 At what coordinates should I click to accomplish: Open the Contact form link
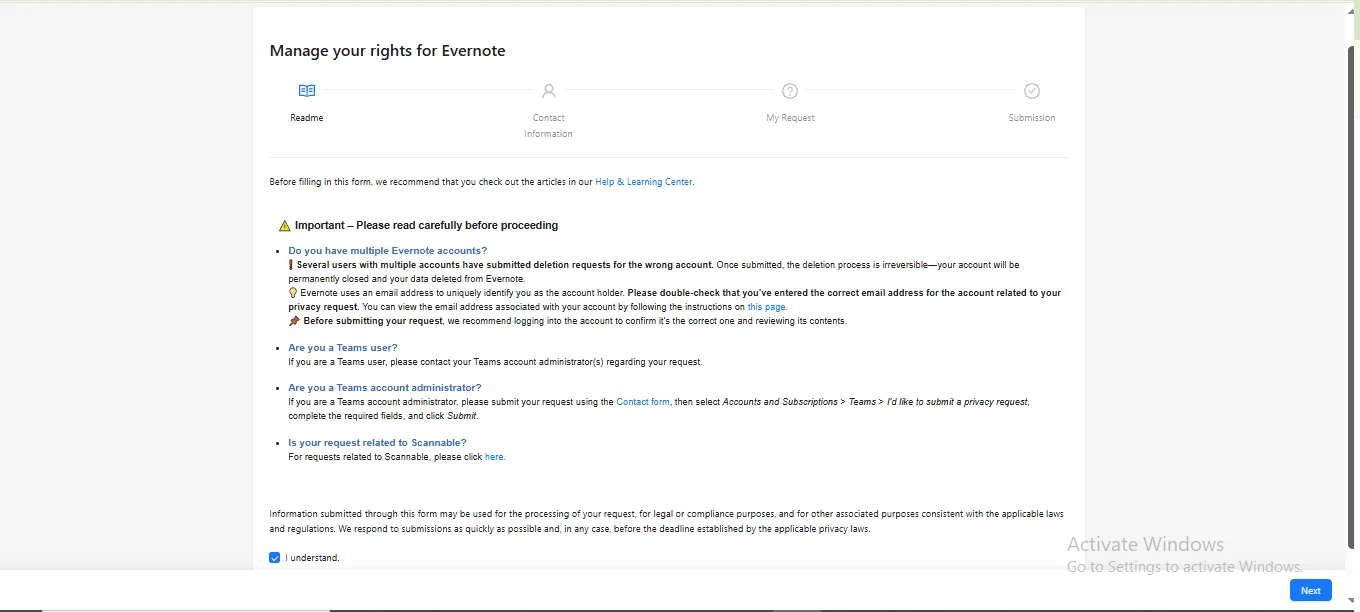point(643,402)
